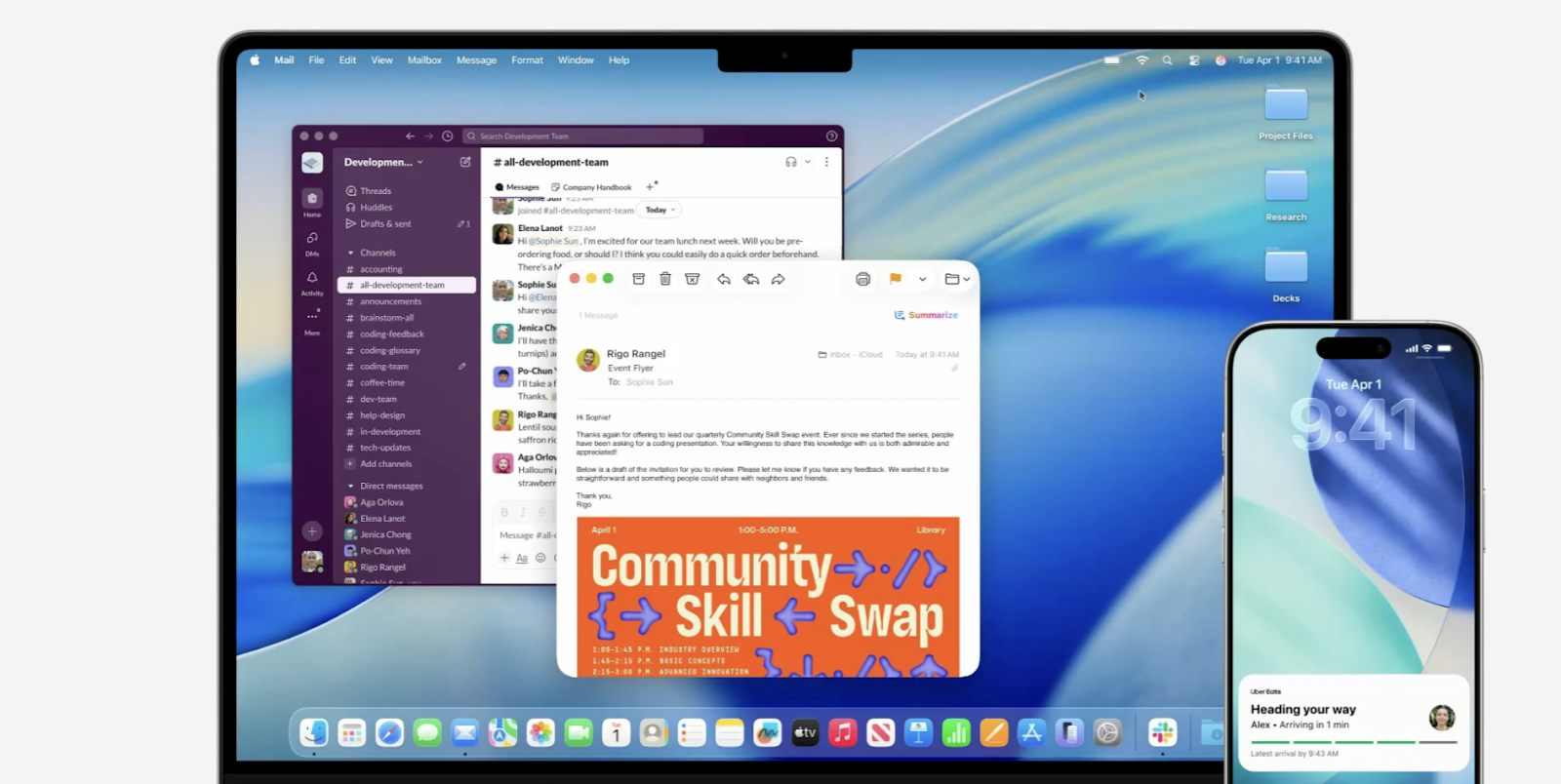The width and height of the screenshot is (1561, 784).
Task: Open DMs in Slack sidebar
Action: [x=312, y=244]
